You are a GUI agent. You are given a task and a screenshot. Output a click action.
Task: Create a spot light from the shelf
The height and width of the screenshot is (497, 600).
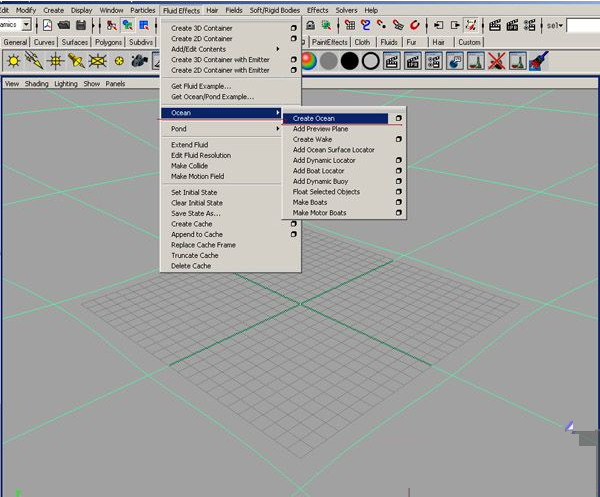pos(76,61)
